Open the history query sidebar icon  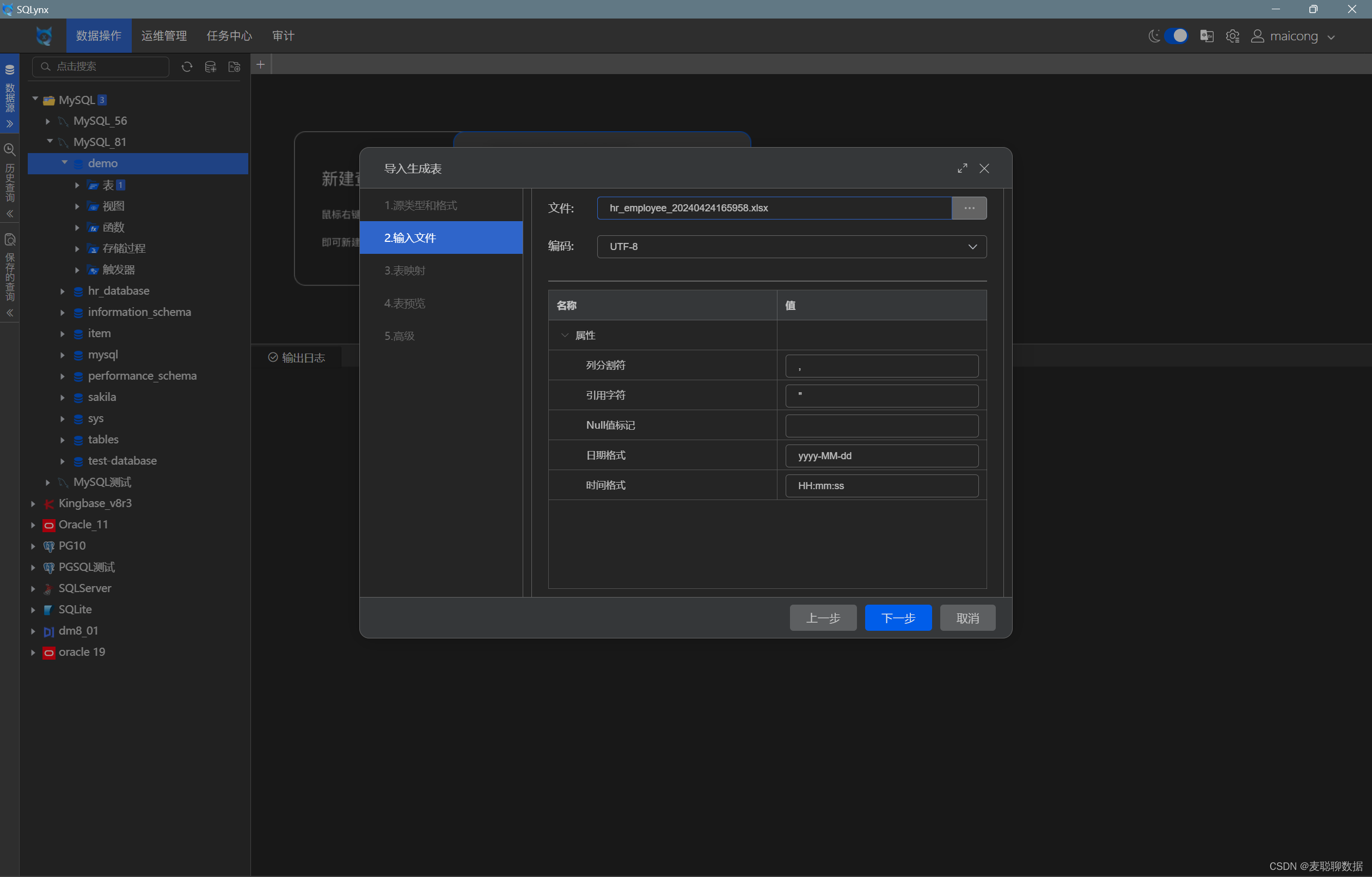[10, 150]
